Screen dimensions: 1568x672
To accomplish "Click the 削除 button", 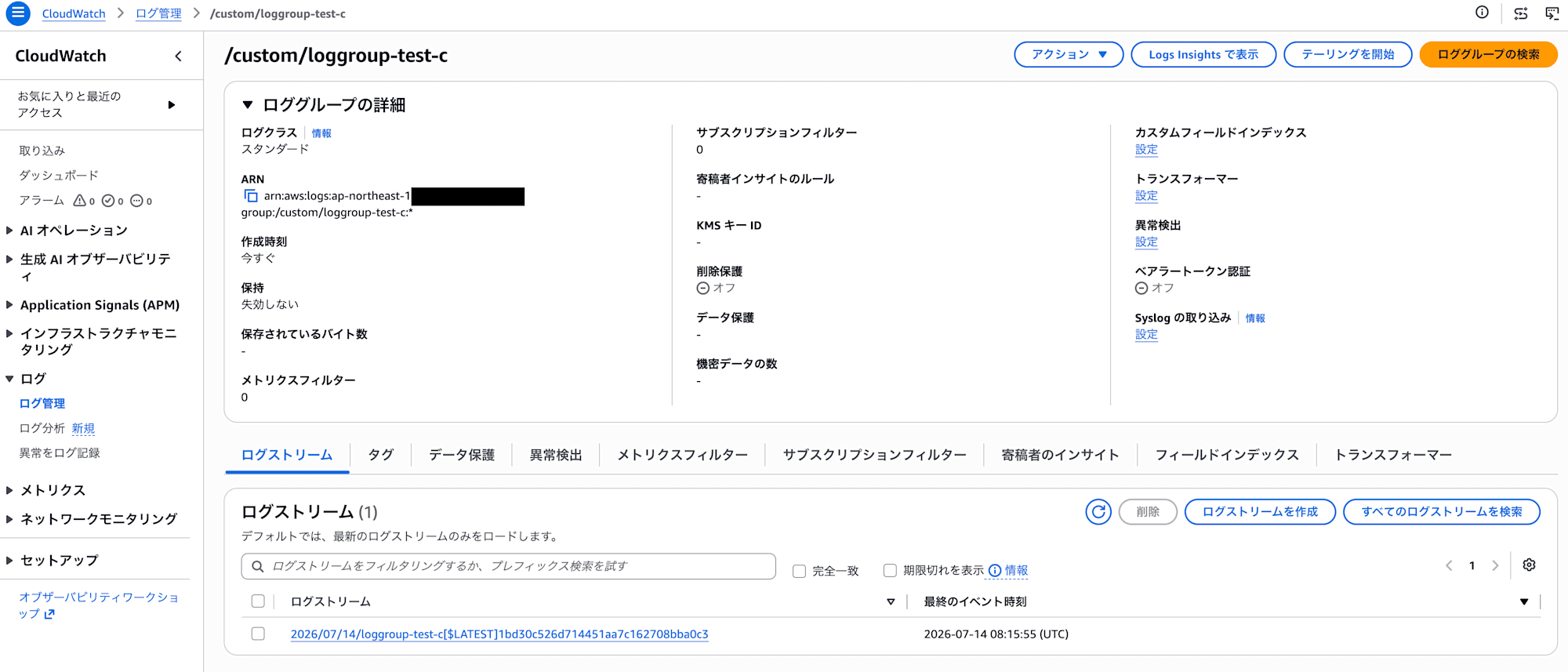I will coord(1148,512).
